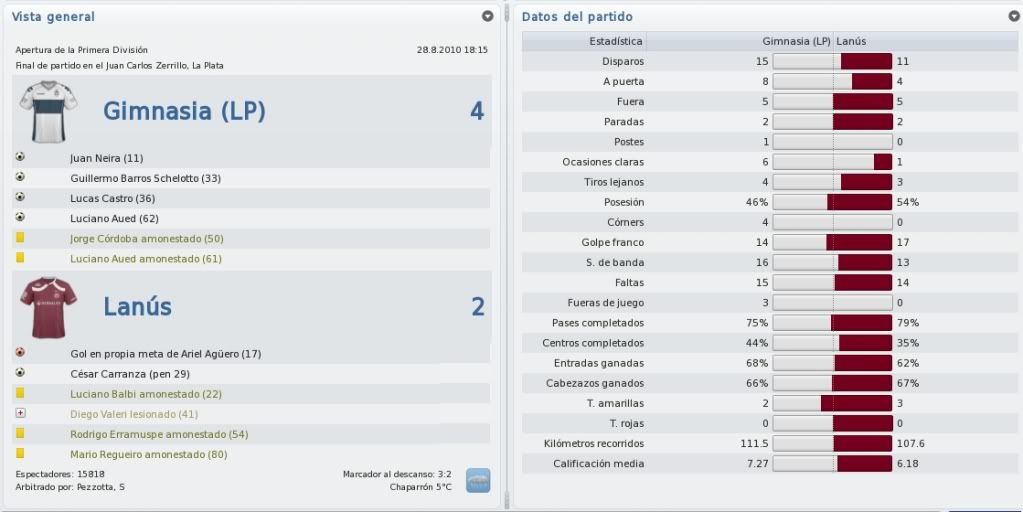Screen dimensions: 1023x512
Task: Click the own goal icon beside Ariel Agüero
Action: pyautogui.click(x=20, y=353)
